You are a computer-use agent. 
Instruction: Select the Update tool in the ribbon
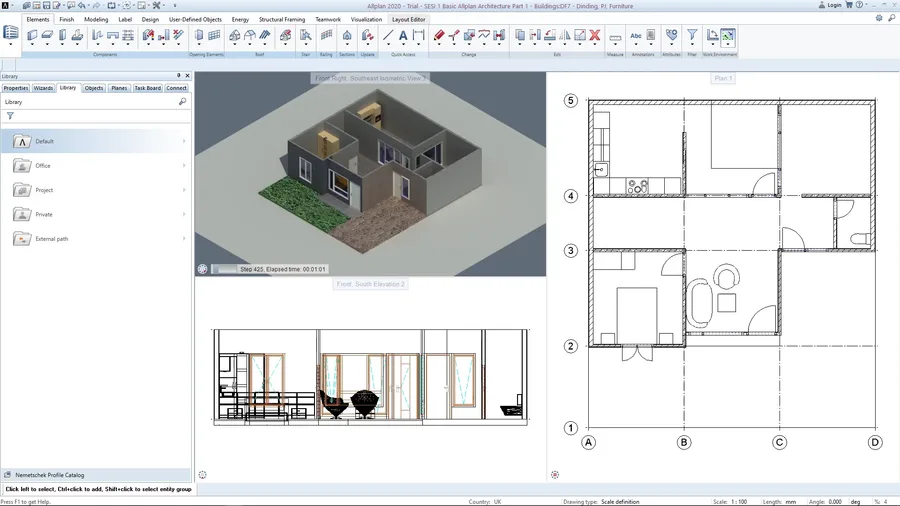click(367, 36)
